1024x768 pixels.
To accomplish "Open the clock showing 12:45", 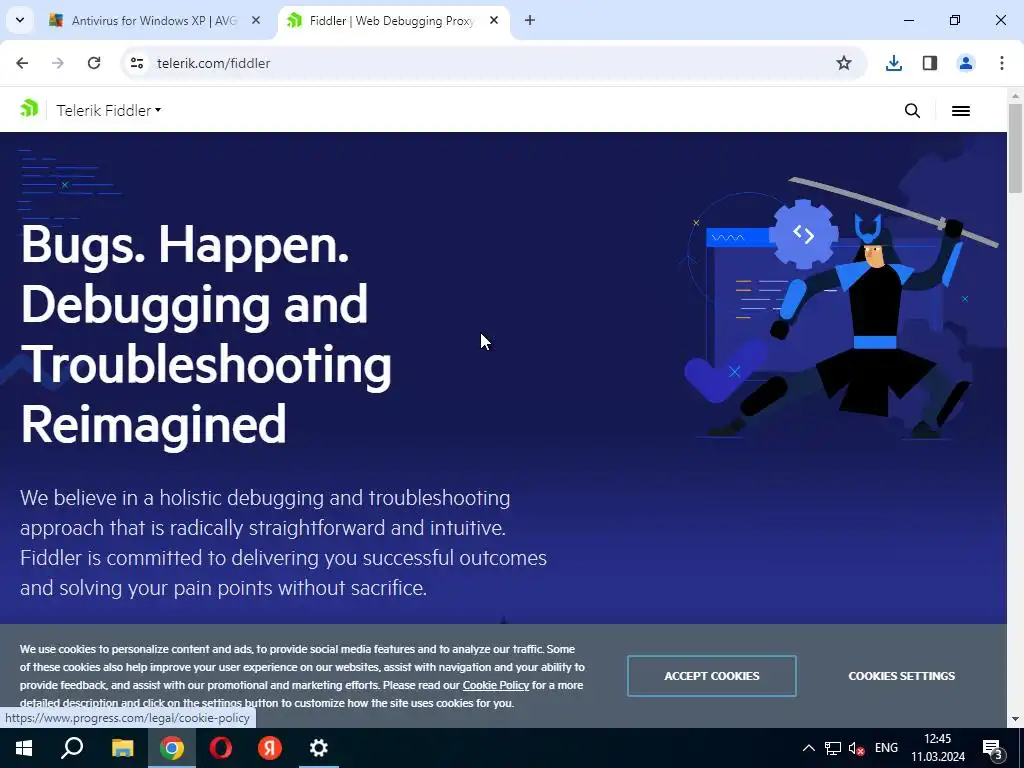I will pos(938,748).
